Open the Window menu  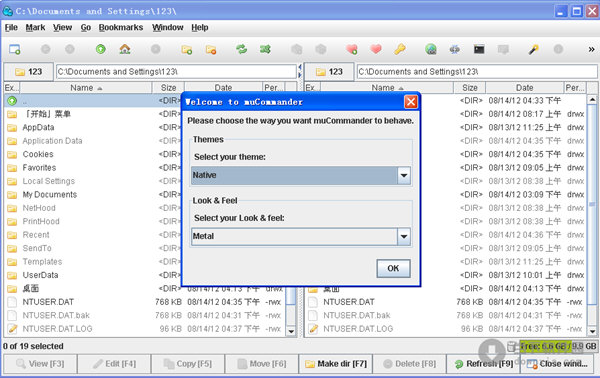168,28
